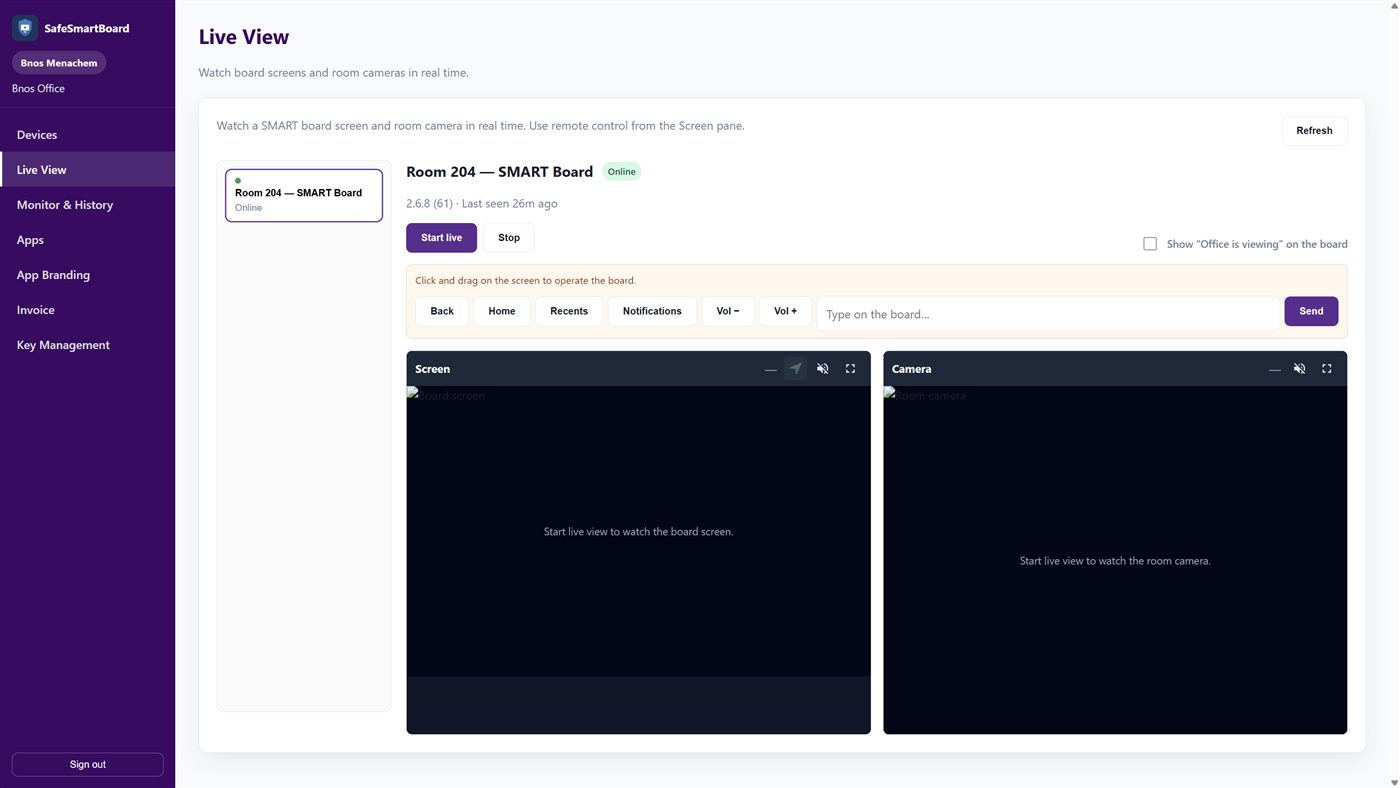Minimize the Screen pane
The height and width of the screenshot is (788, 1400).
[770, 369]
